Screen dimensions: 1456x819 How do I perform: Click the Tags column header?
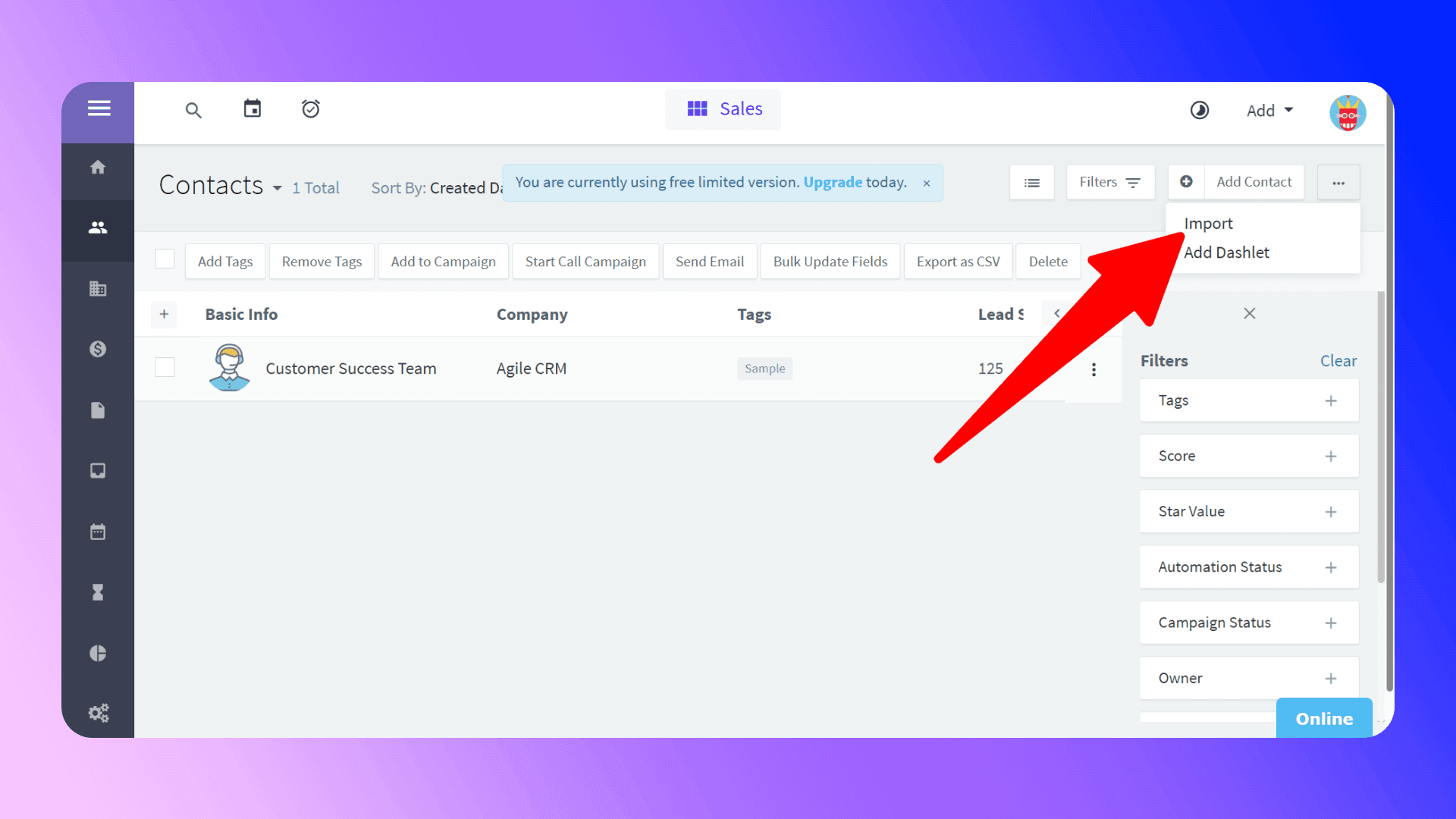pyautogui.click(x=754, y=315)
